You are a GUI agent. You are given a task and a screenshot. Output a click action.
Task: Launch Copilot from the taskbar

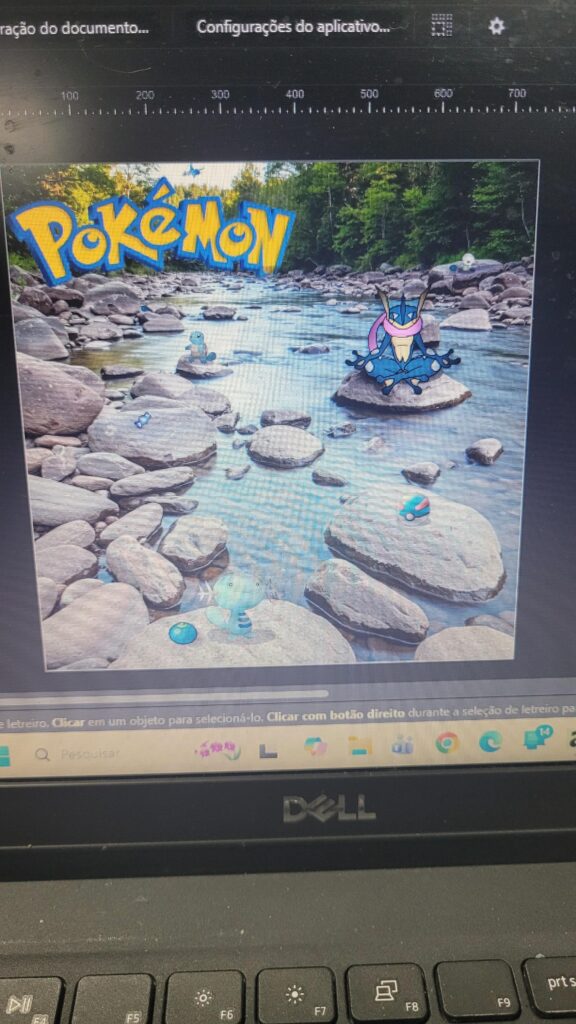click(315, 746)
